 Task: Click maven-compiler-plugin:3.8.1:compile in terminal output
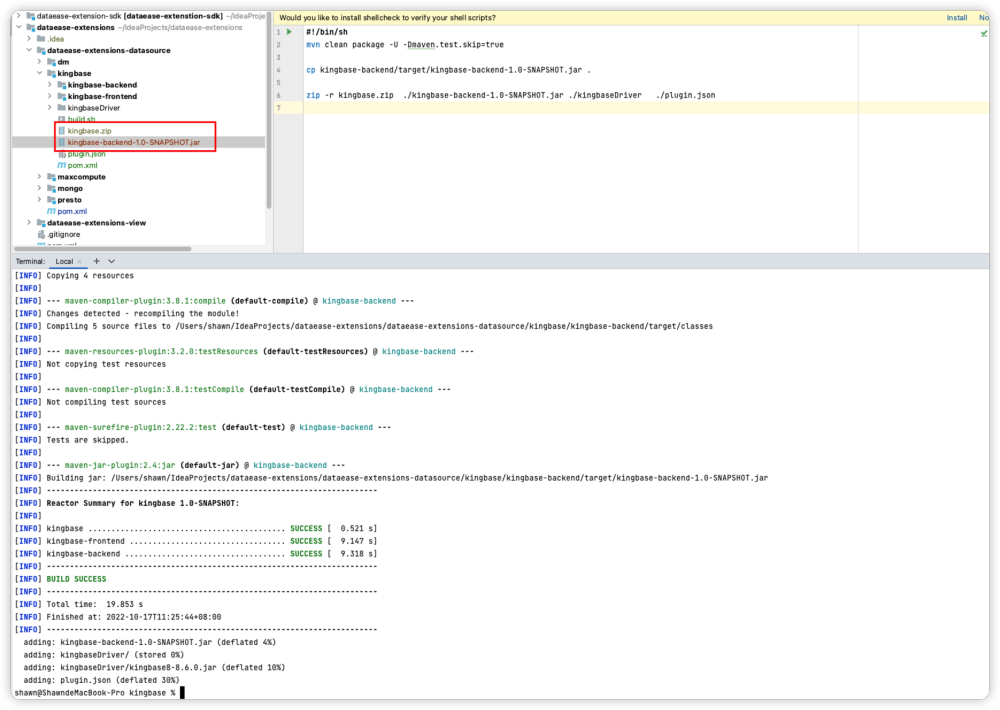pyautogui.click(x=145, y=300)
